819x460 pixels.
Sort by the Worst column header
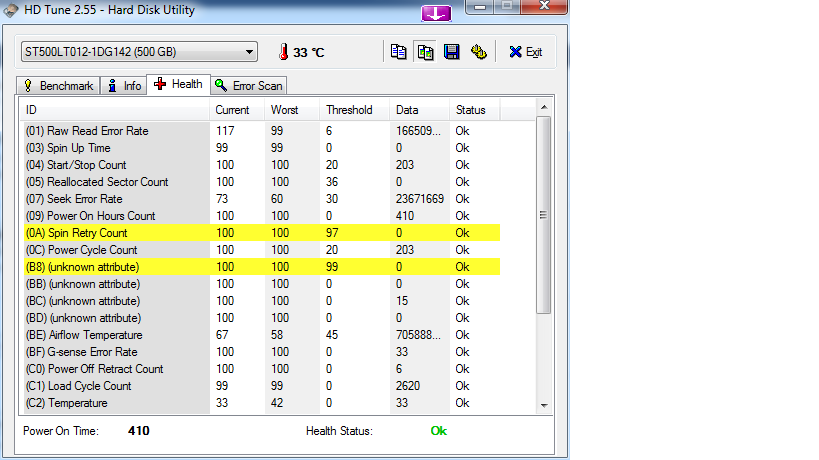(292, 110)
